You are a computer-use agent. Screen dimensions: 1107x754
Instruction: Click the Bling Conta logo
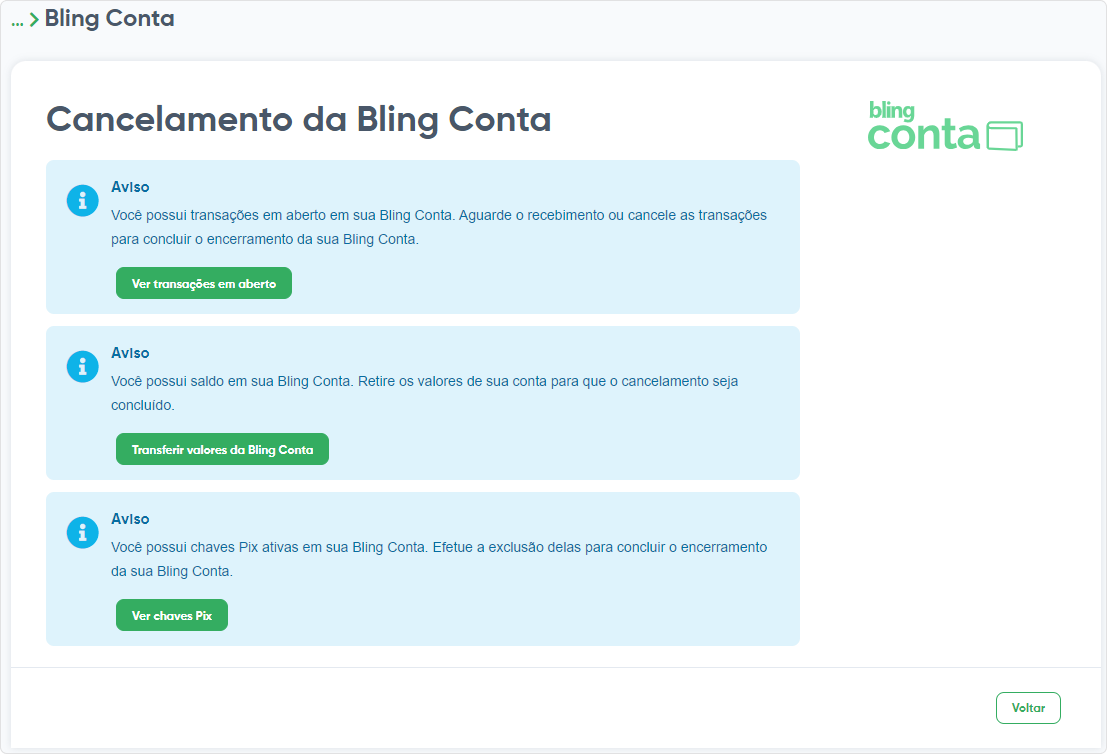(x=945, y=126)
